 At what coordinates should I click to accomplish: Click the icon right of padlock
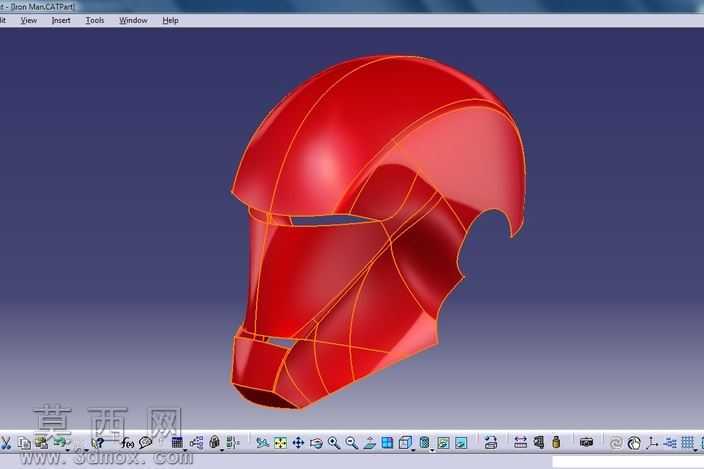click(233, 443)
